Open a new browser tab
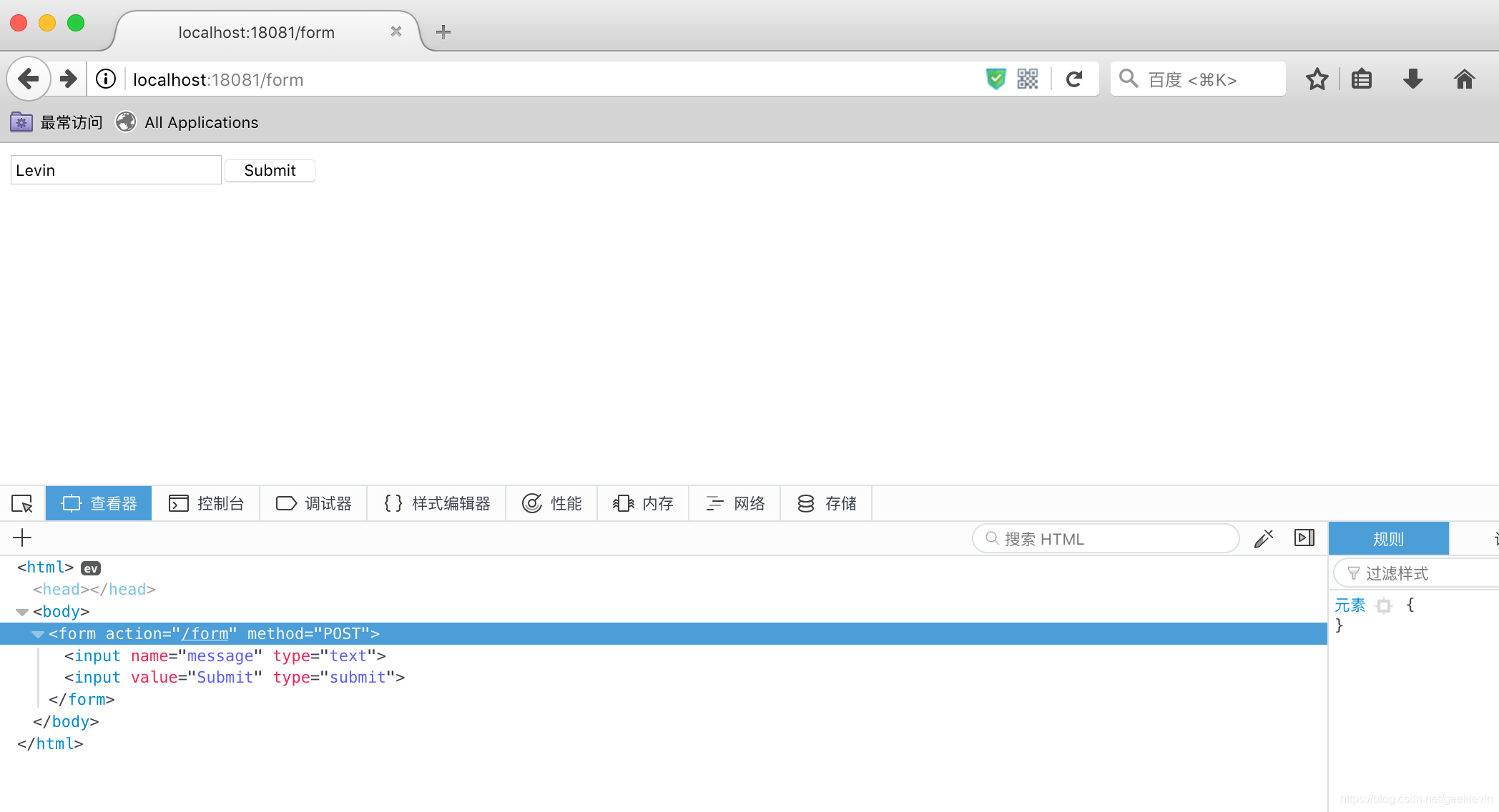 (443, 32)
